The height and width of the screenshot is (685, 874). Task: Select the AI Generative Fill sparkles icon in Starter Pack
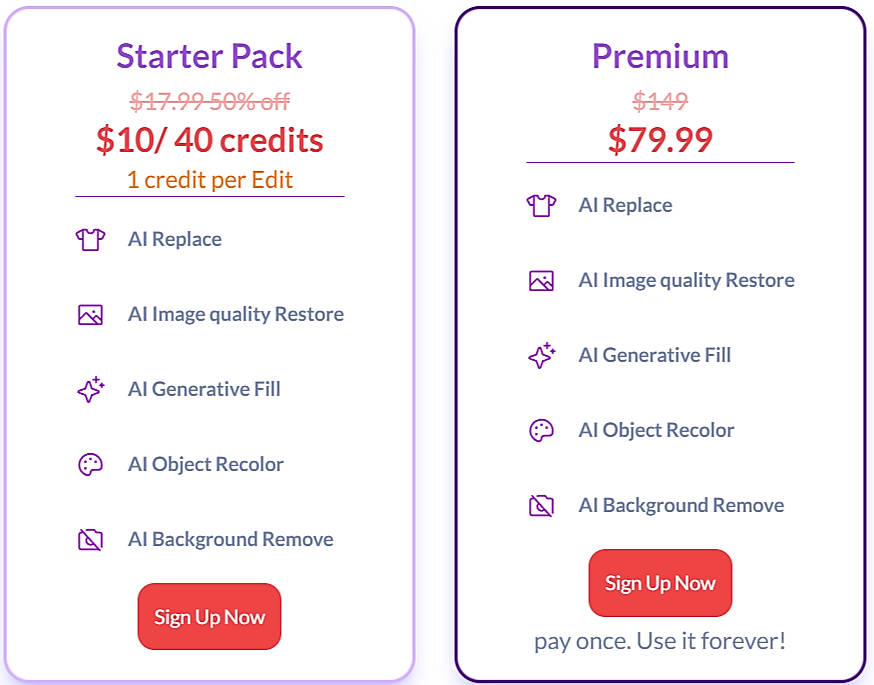[x=91, y=389]
